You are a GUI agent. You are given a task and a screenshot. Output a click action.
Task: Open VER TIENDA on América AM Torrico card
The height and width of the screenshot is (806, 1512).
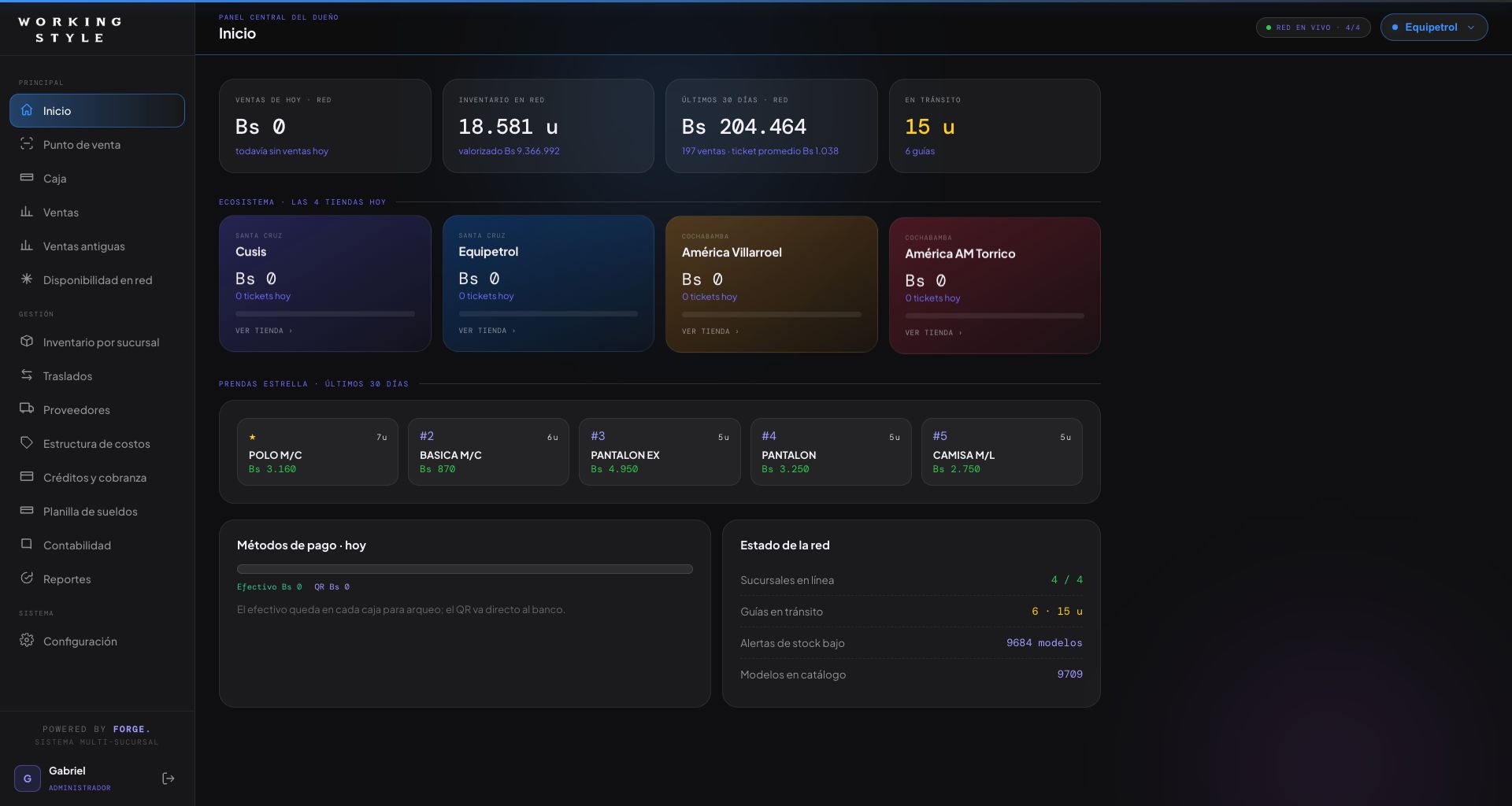[933, 333]
